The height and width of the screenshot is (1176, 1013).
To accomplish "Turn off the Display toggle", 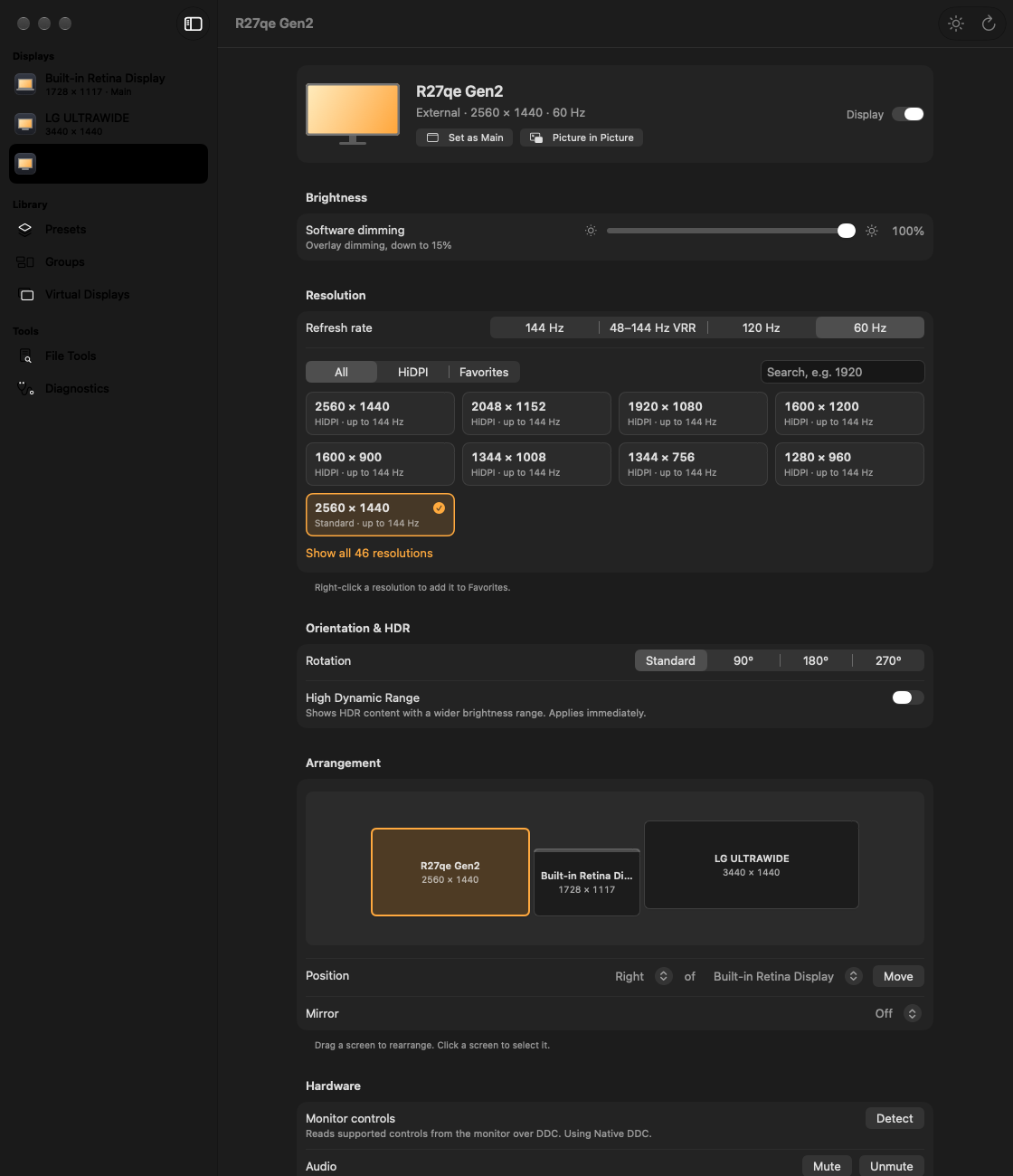I will [x=908, y=114].
